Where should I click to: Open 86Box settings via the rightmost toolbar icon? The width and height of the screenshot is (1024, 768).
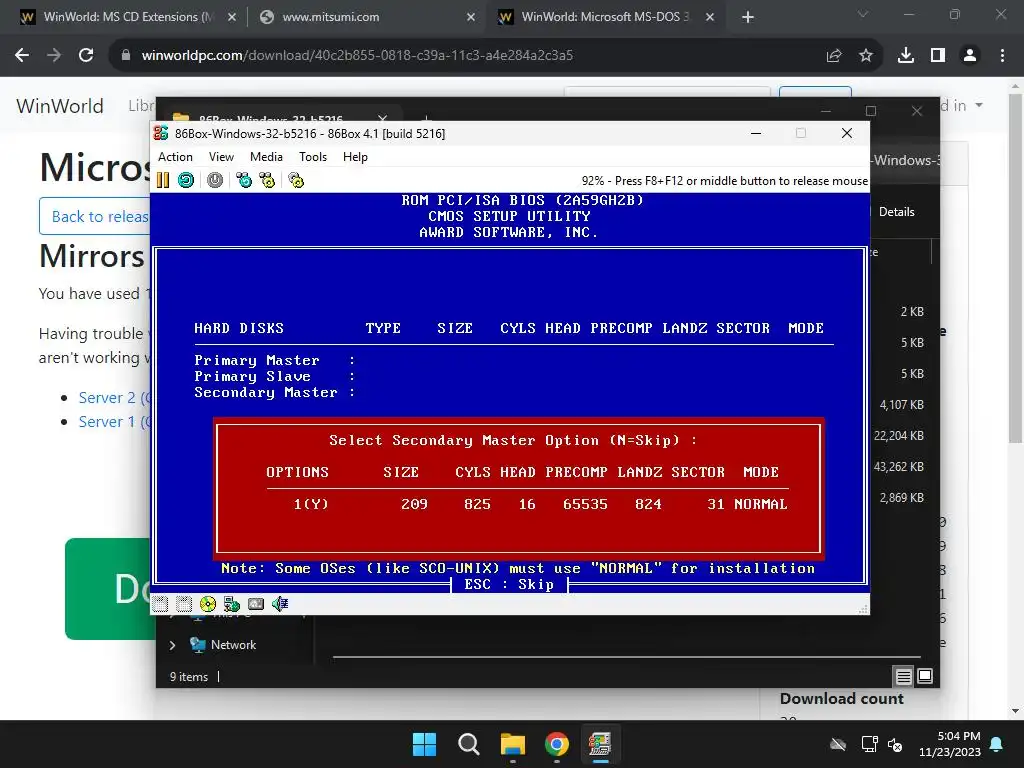(296, 180)
